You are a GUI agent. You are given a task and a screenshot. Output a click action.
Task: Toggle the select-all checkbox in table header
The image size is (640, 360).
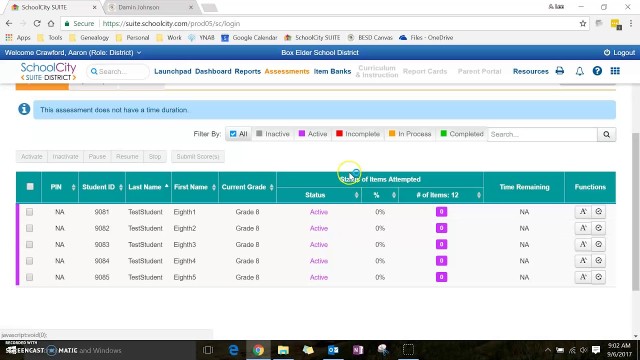click(x=30, y=187)
